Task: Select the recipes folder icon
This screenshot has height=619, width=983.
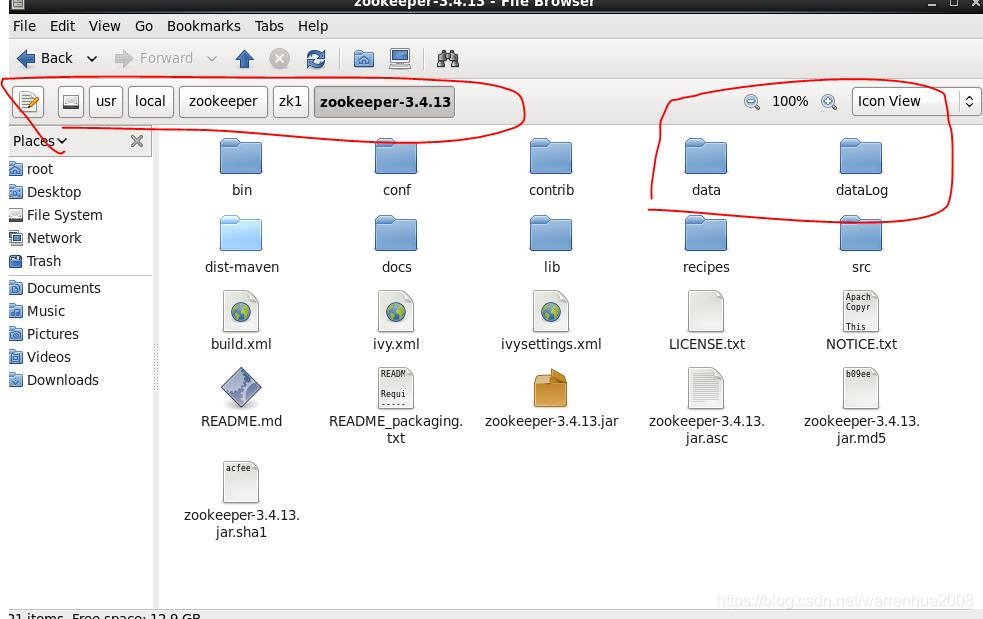Action: tap(706, 233)
